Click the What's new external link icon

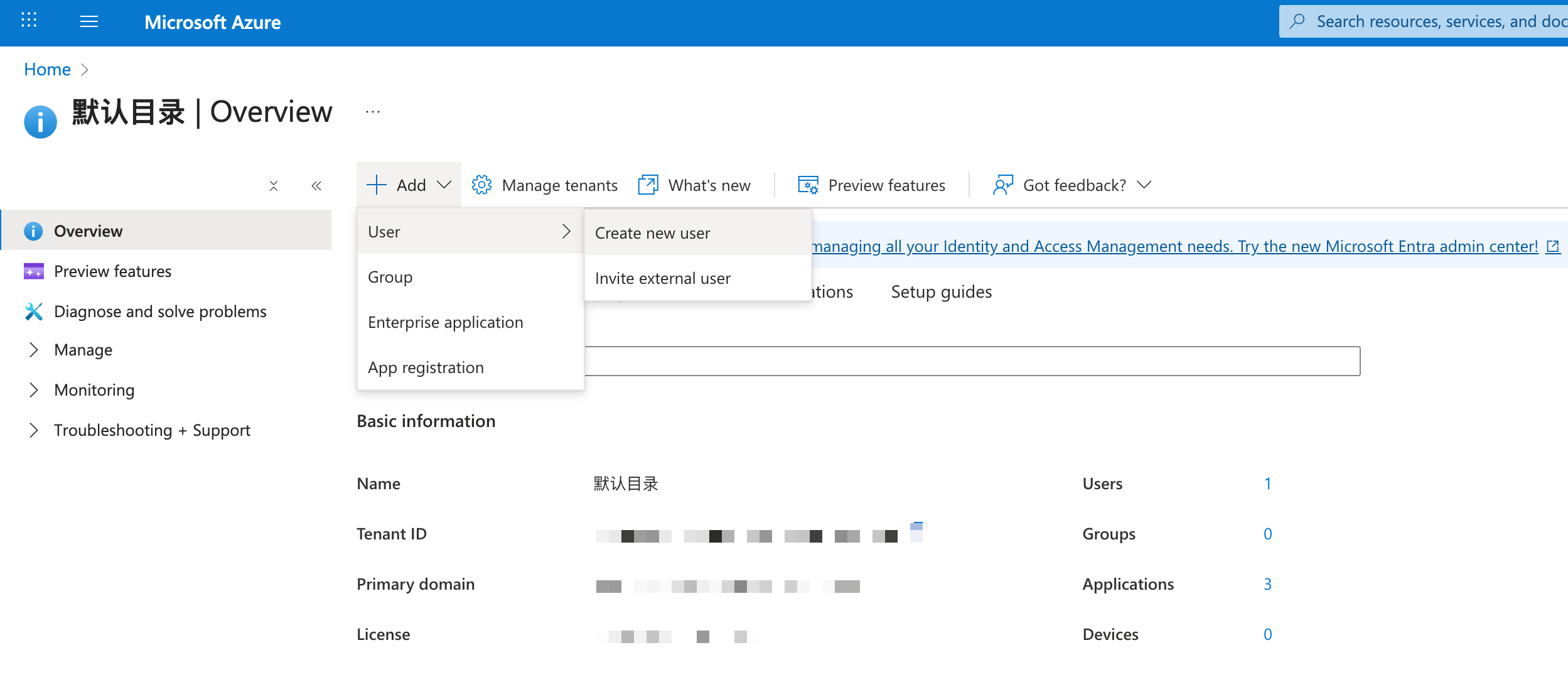pos(648,185)
